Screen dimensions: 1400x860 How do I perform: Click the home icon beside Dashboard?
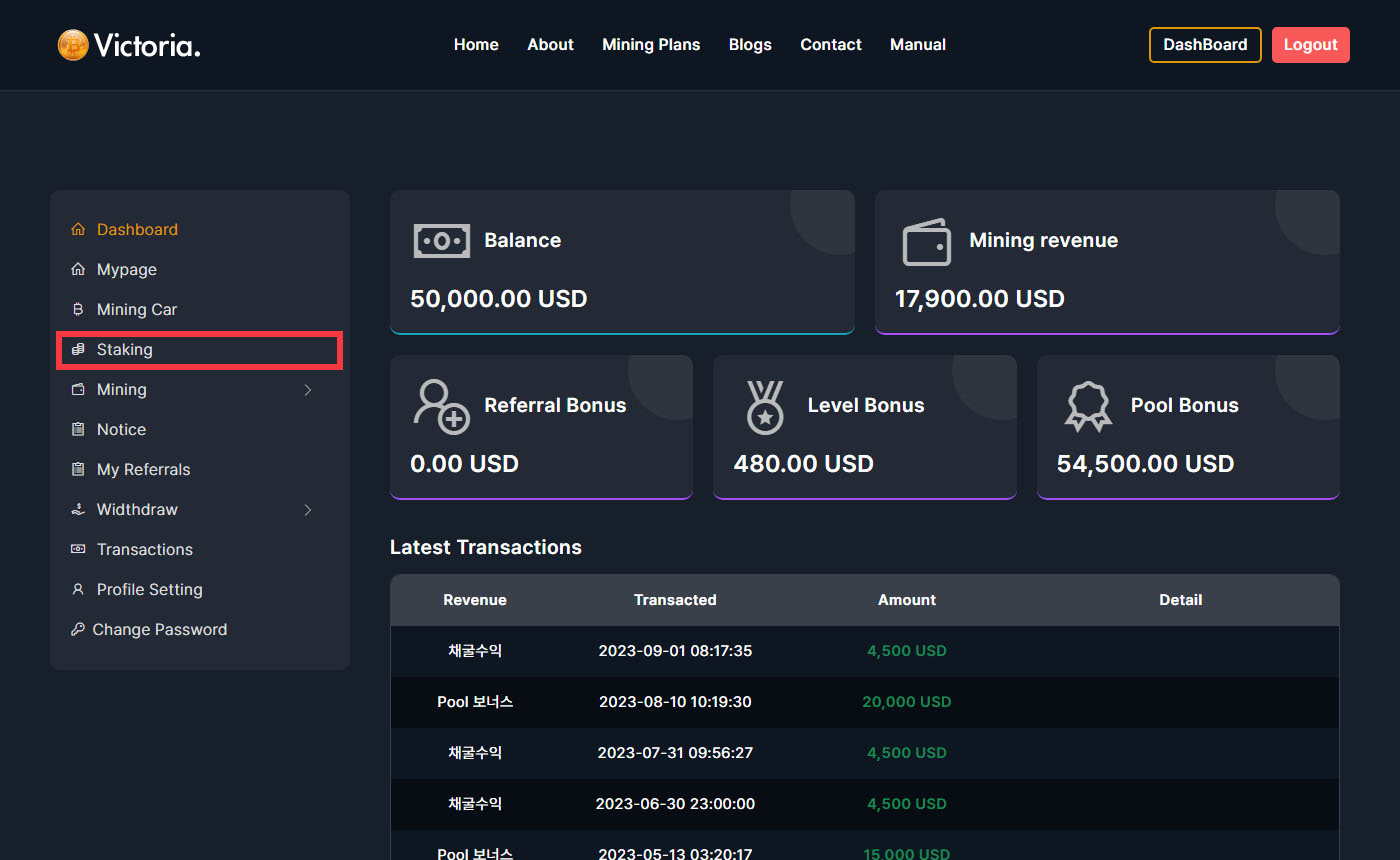coord(78,230)
